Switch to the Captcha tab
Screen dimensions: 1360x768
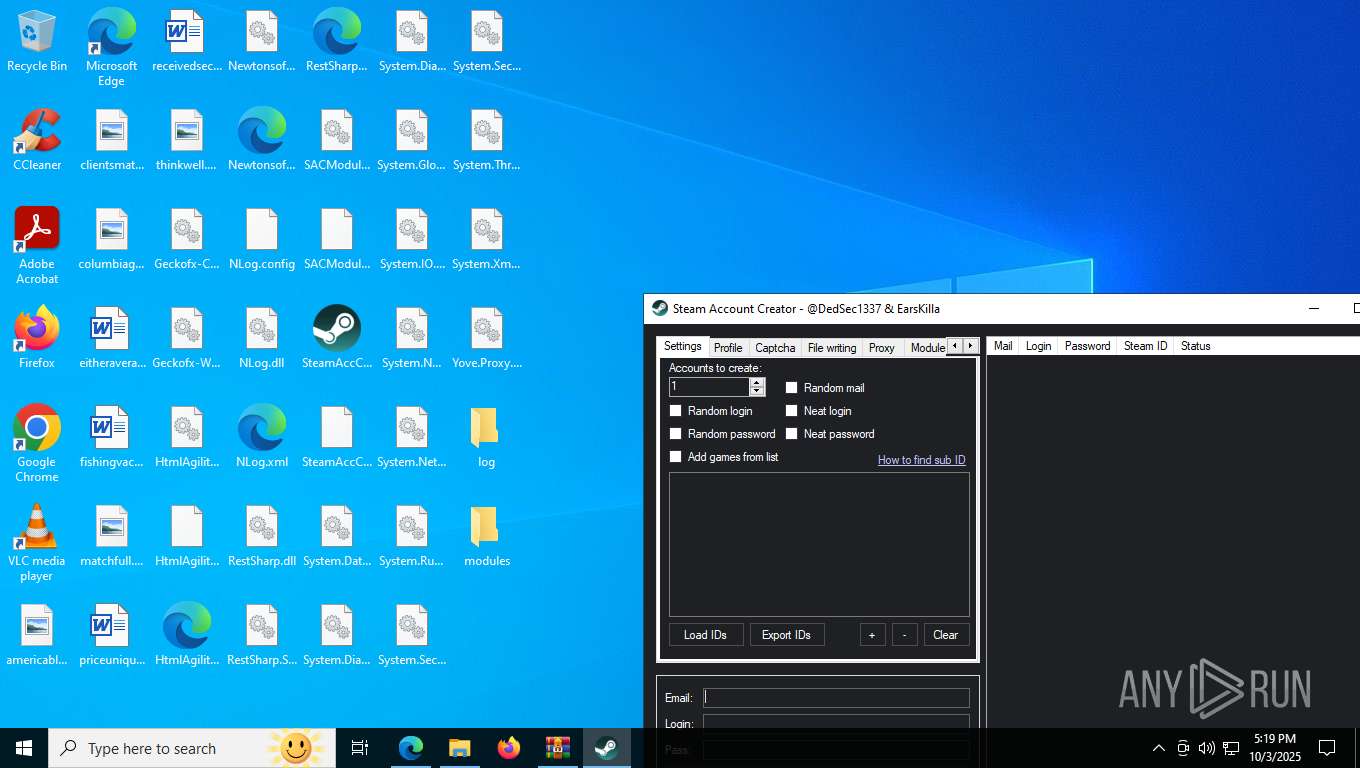click(775, 348)
